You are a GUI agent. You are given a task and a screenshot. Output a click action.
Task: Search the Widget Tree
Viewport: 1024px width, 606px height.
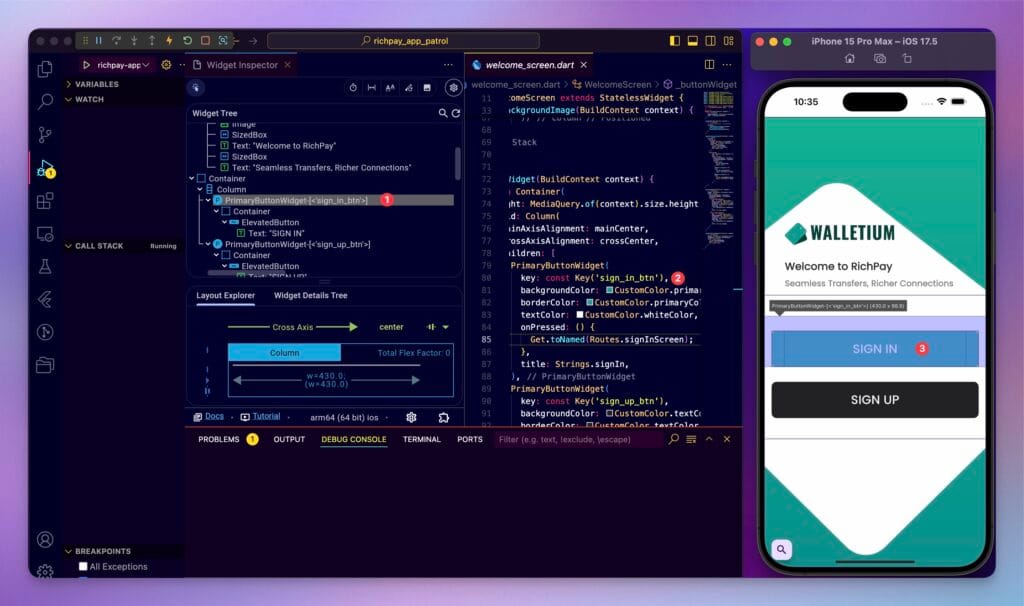click(x=443, y=113)
